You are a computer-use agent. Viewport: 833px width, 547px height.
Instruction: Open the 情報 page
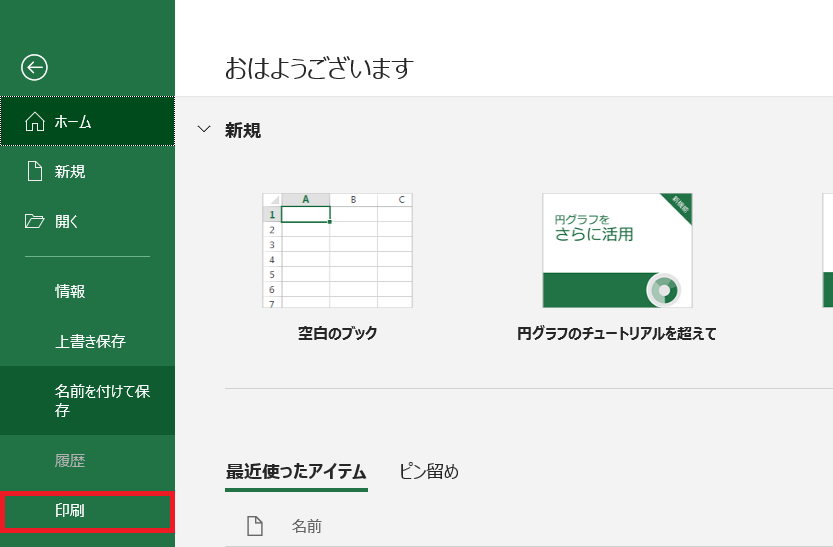70,292
